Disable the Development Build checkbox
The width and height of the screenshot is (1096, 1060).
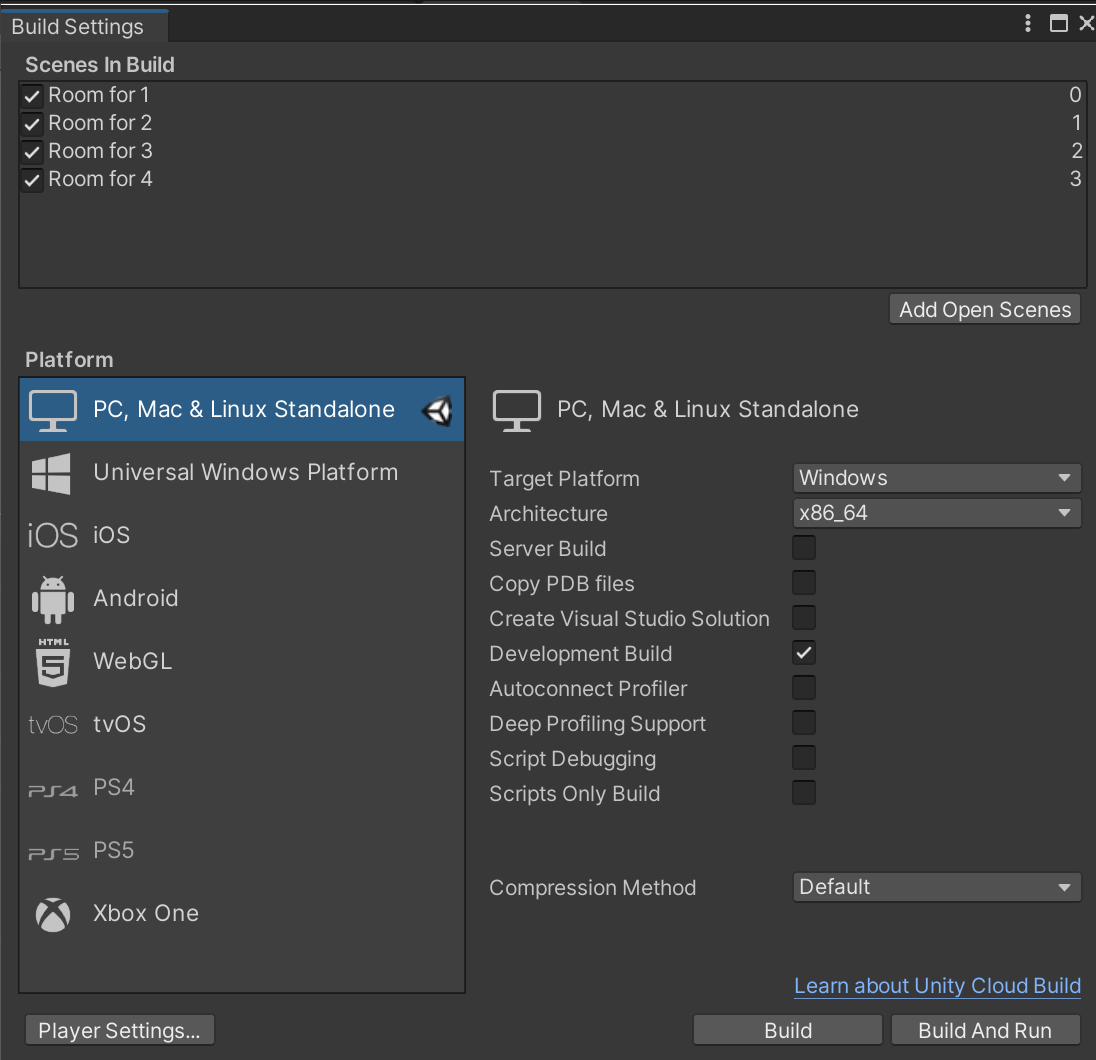[x=804, y=652]
